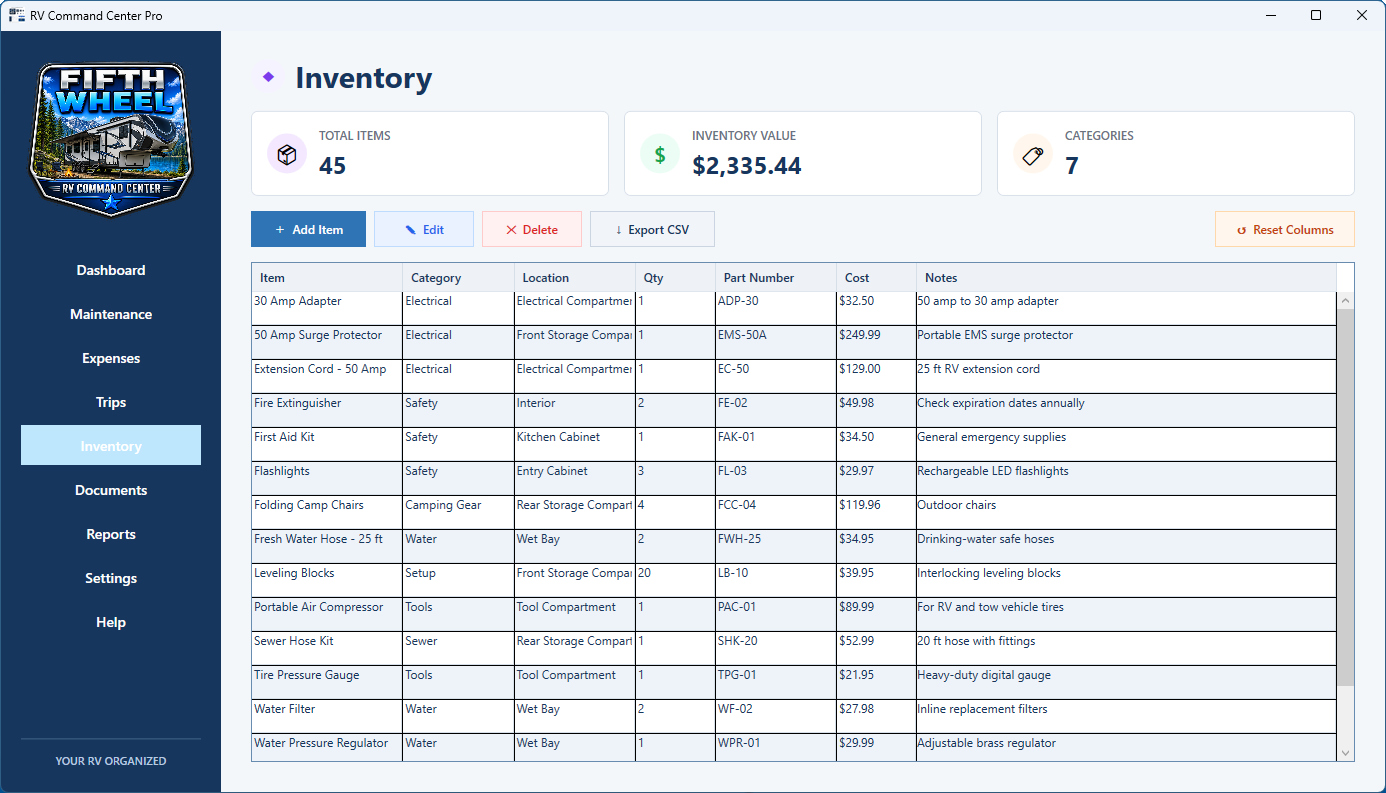Click the Edit button
Screen dimensions: 1386x793
click(x=424, y=229)
